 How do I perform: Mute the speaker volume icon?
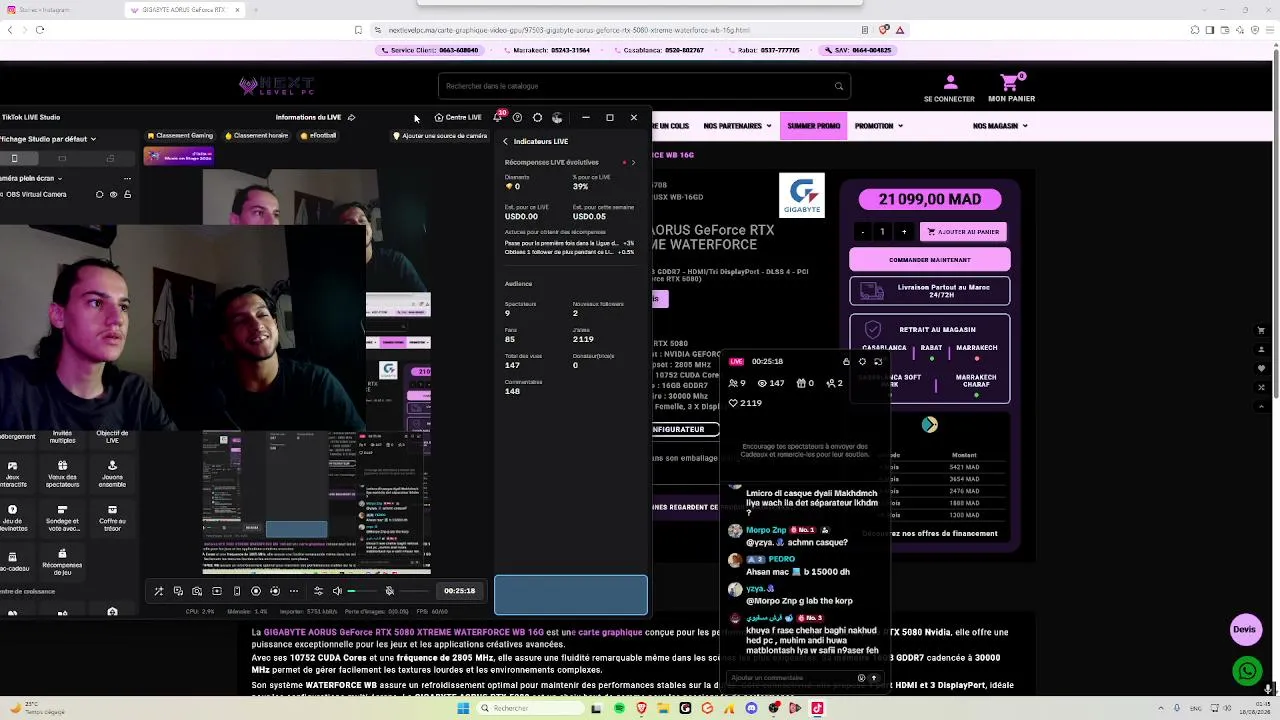pyautogui.click(x=337, y=591)
